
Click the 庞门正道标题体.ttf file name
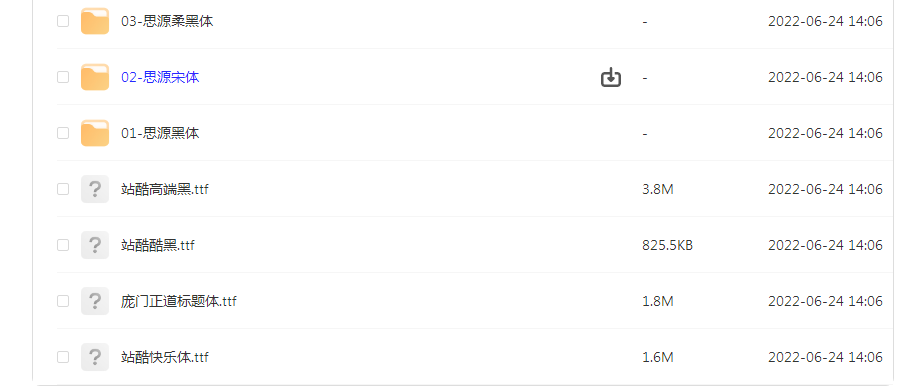[179, 301]
